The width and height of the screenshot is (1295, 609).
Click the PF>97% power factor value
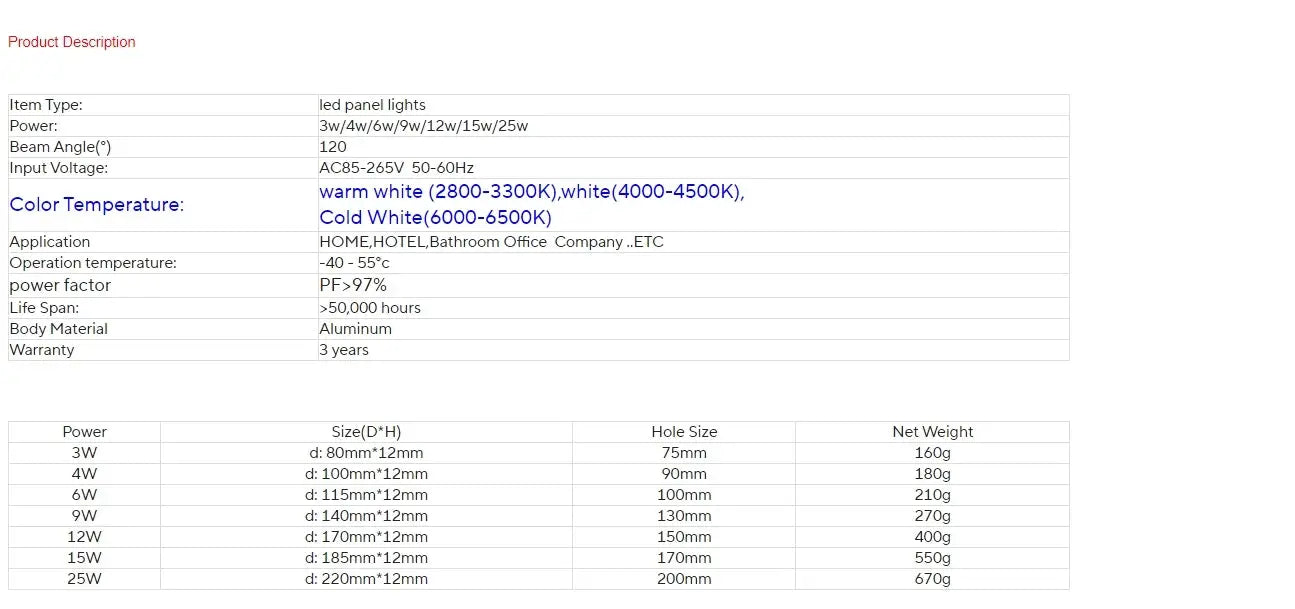[x=353, y=286]
